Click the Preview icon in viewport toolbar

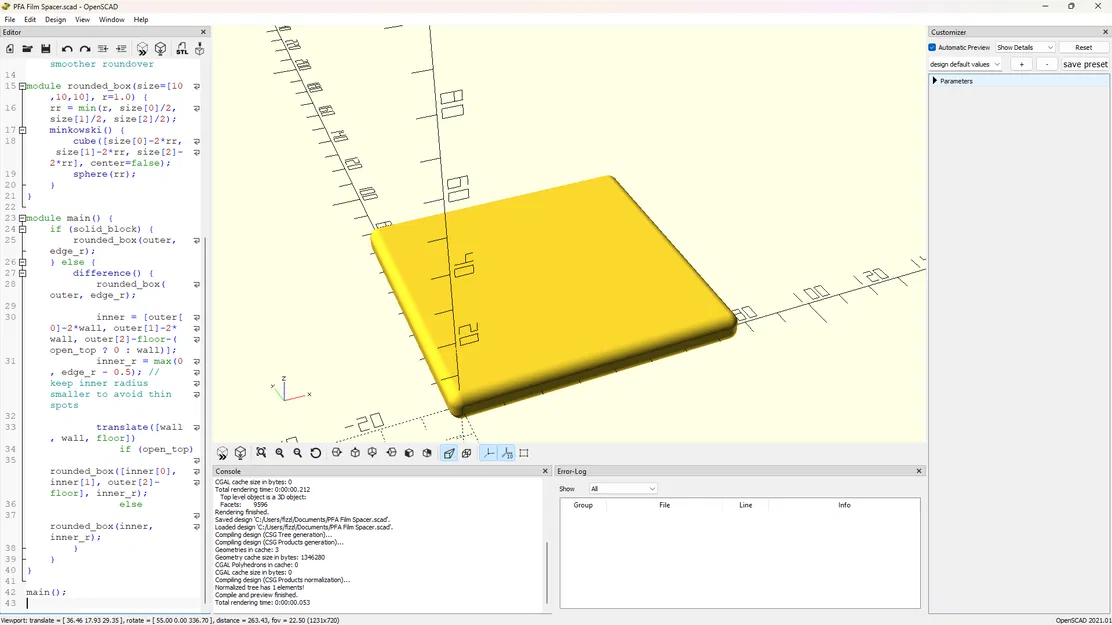tap(223, 453)
